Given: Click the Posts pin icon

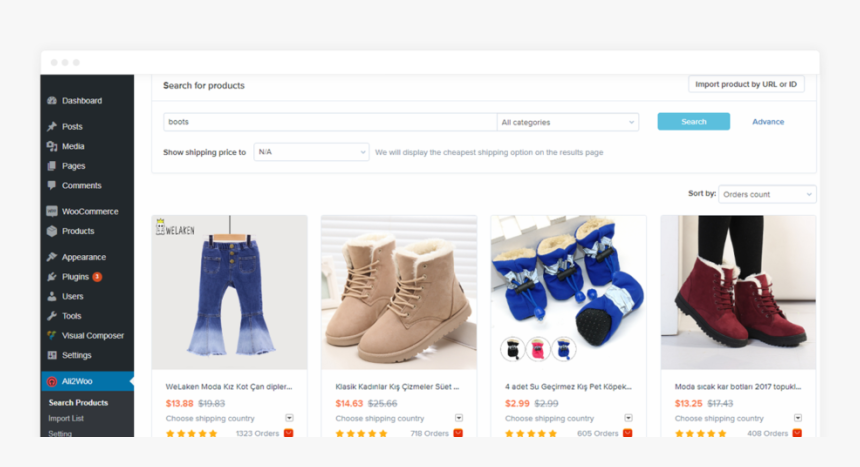Looking at the screenshot, I should pyautogui.click(x=51, y=127).
